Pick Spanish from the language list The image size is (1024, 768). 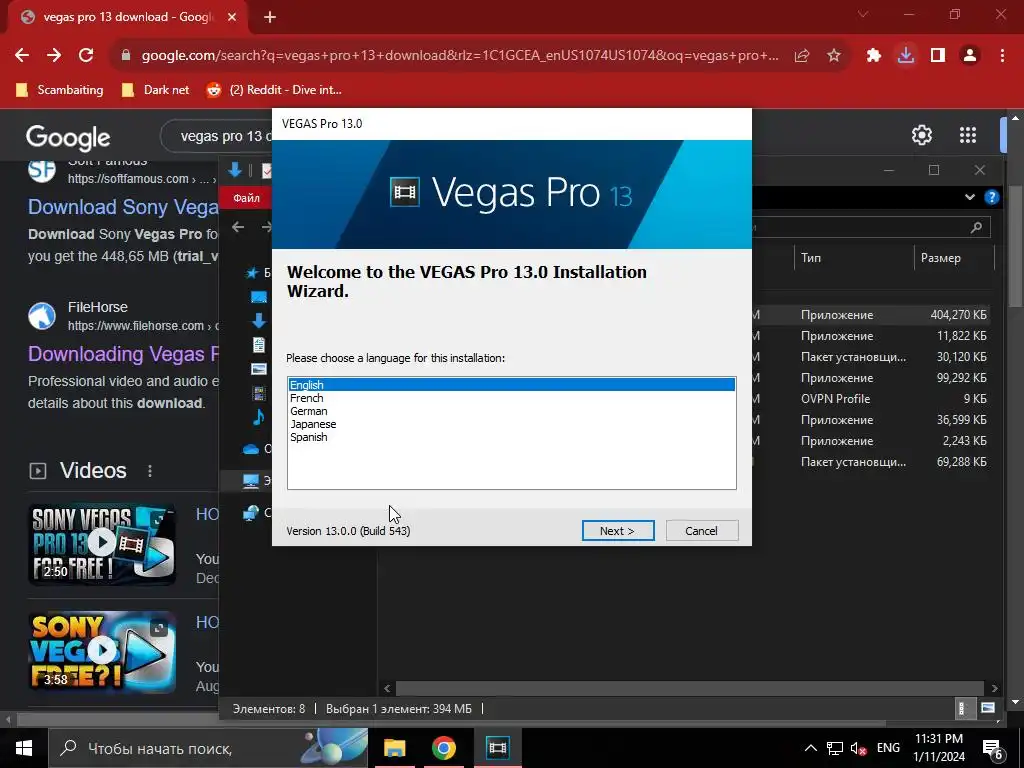[308, 437]
